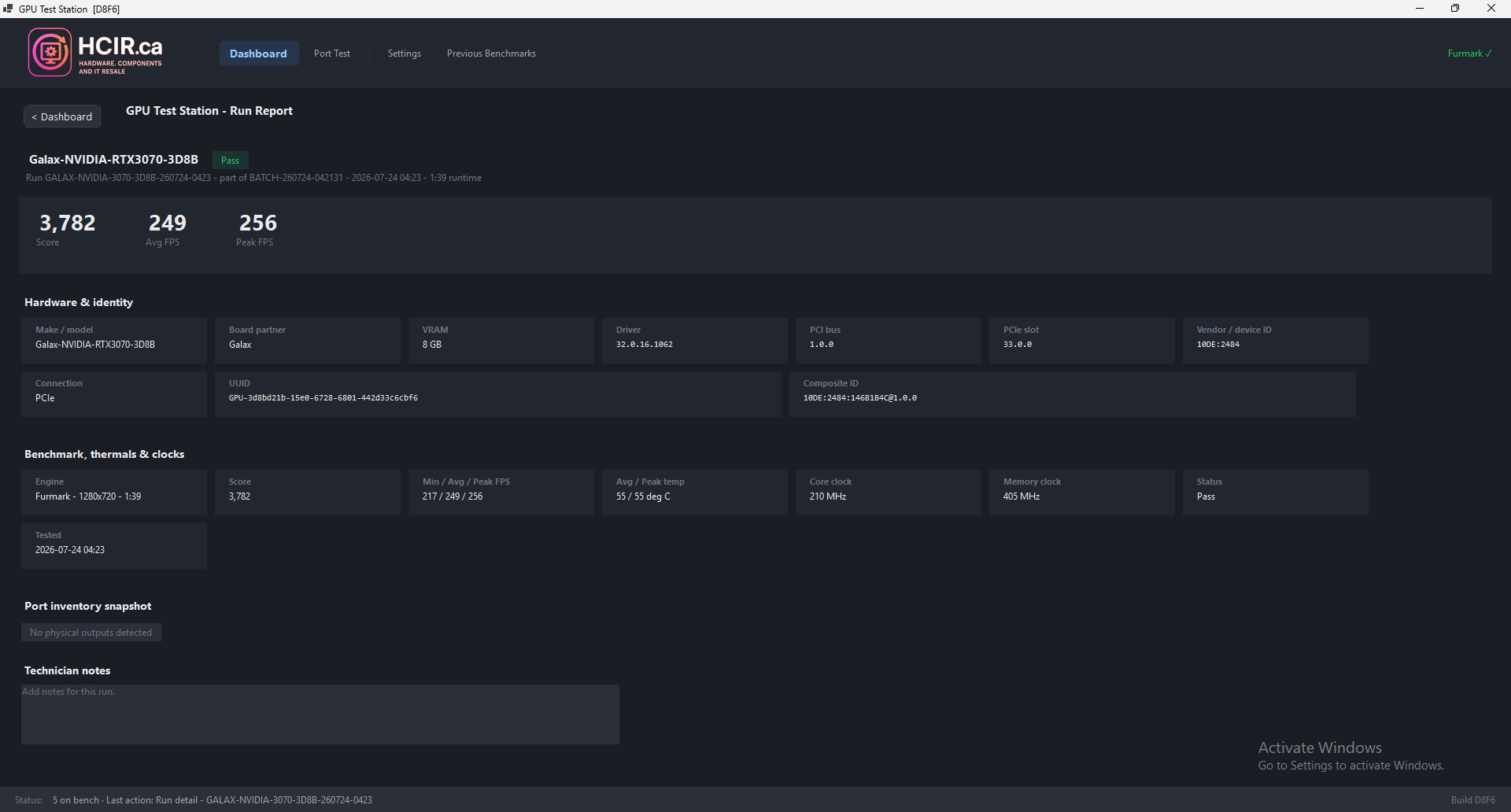Click the PCI bus 1.0.0 value
Viewport: 1511px width, 812px height.
[822, 345]
